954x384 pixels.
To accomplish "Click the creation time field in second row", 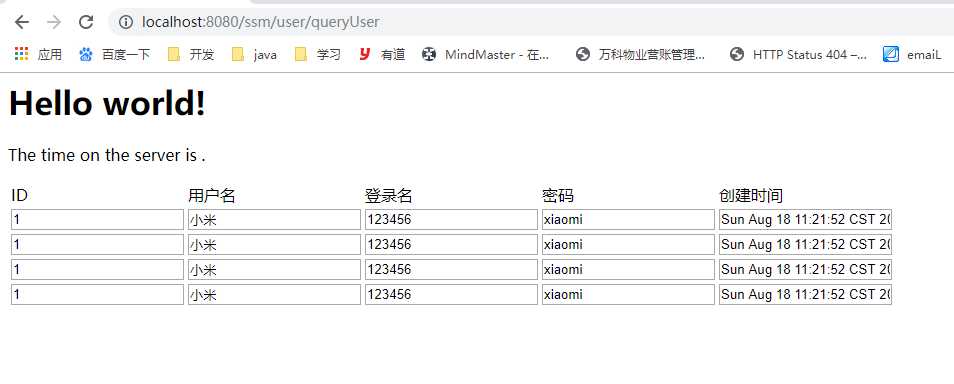I will (x=806, y=245).
